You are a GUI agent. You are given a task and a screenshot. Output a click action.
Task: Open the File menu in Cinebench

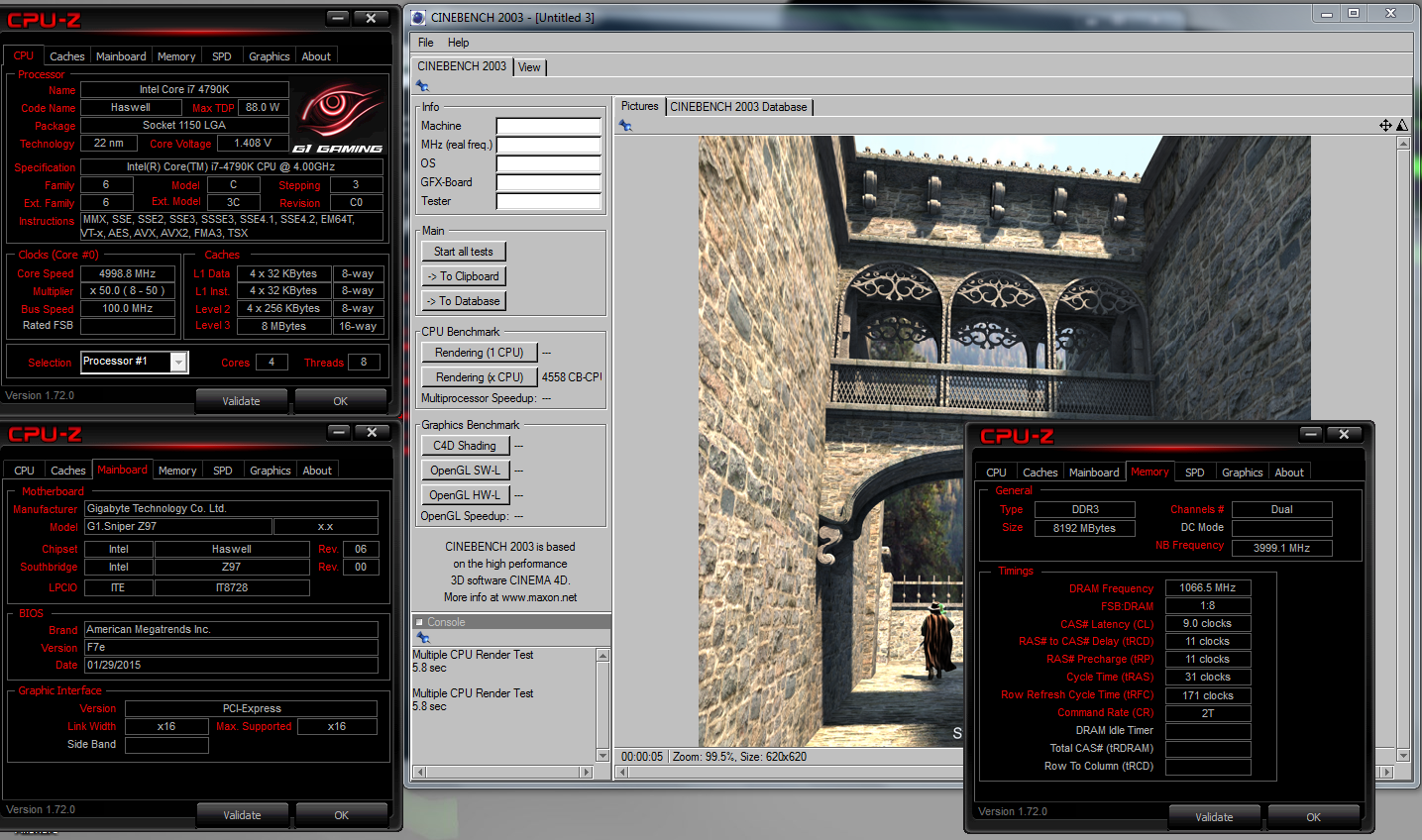(426, 43)
